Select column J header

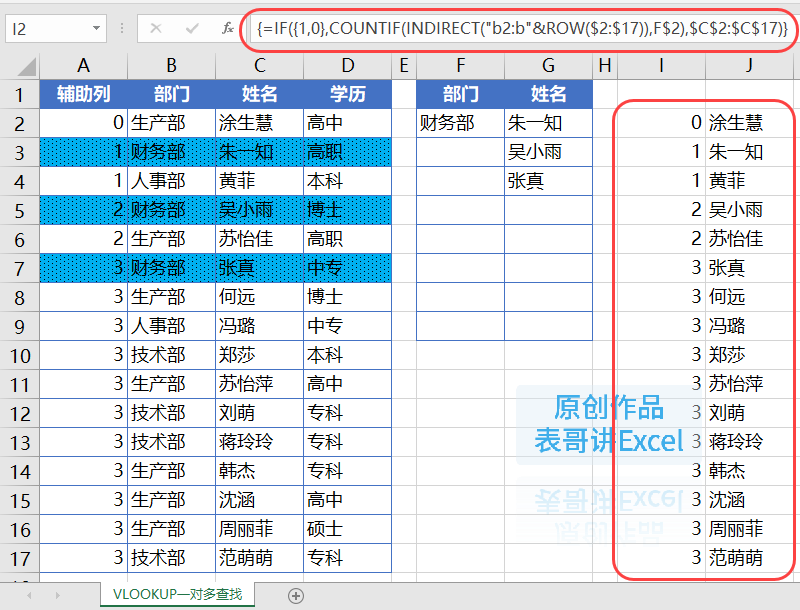[749, 66]
